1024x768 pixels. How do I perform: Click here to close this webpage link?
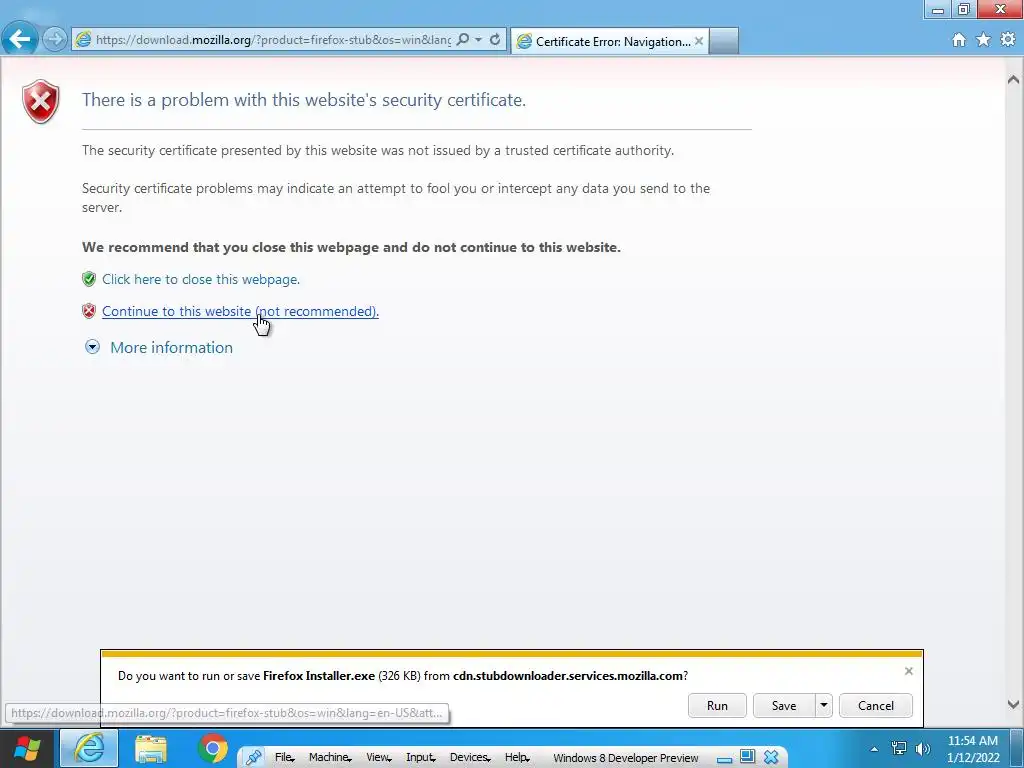click(x=200, y=280)
